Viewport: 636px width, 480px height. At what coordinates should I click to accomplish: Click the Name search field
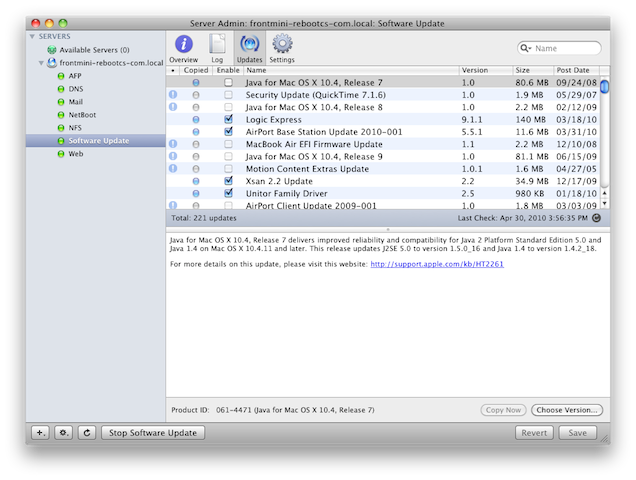pos(565,48)
